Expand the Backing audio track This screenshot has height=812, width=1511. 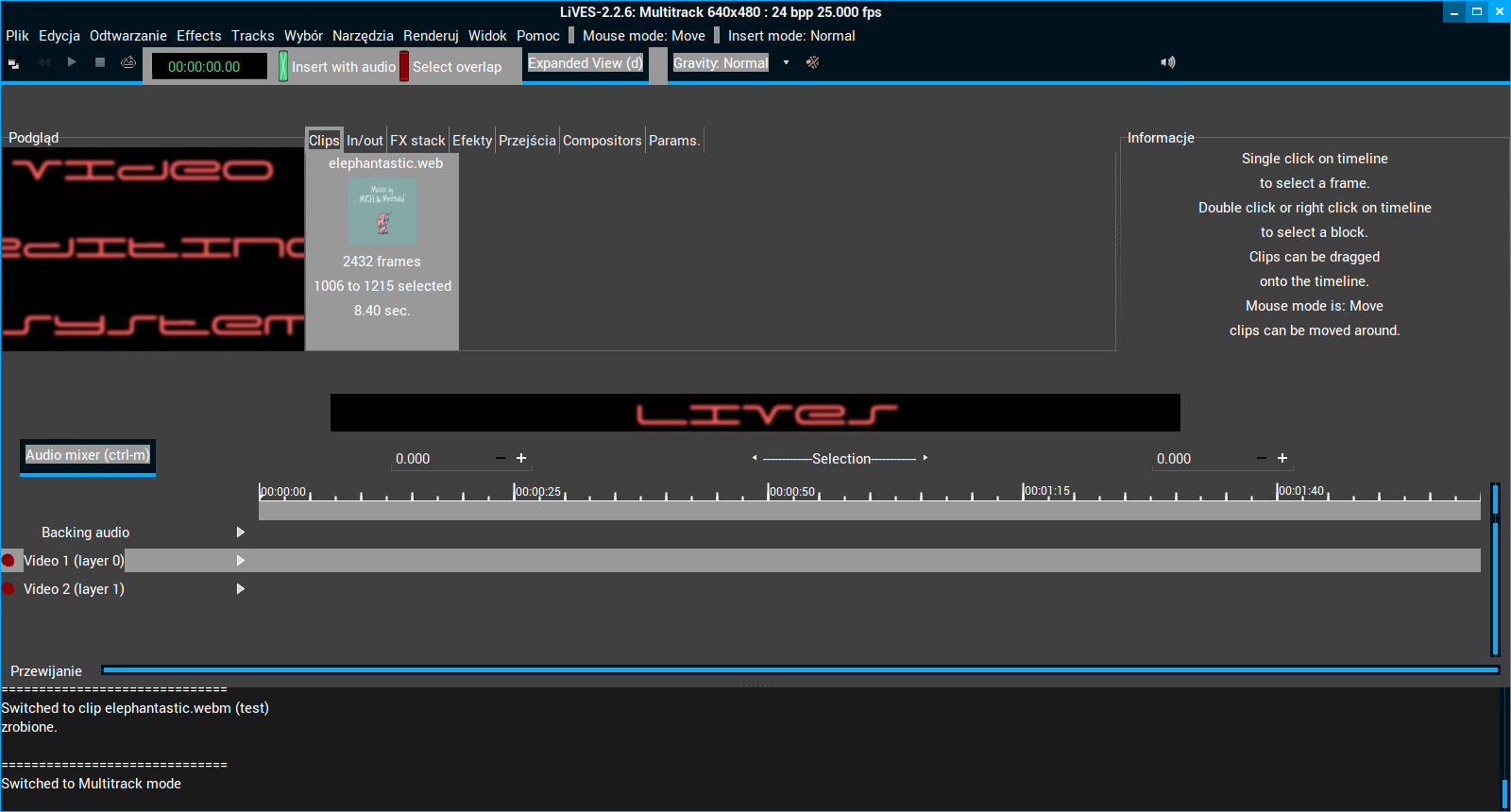pos(241,533)
